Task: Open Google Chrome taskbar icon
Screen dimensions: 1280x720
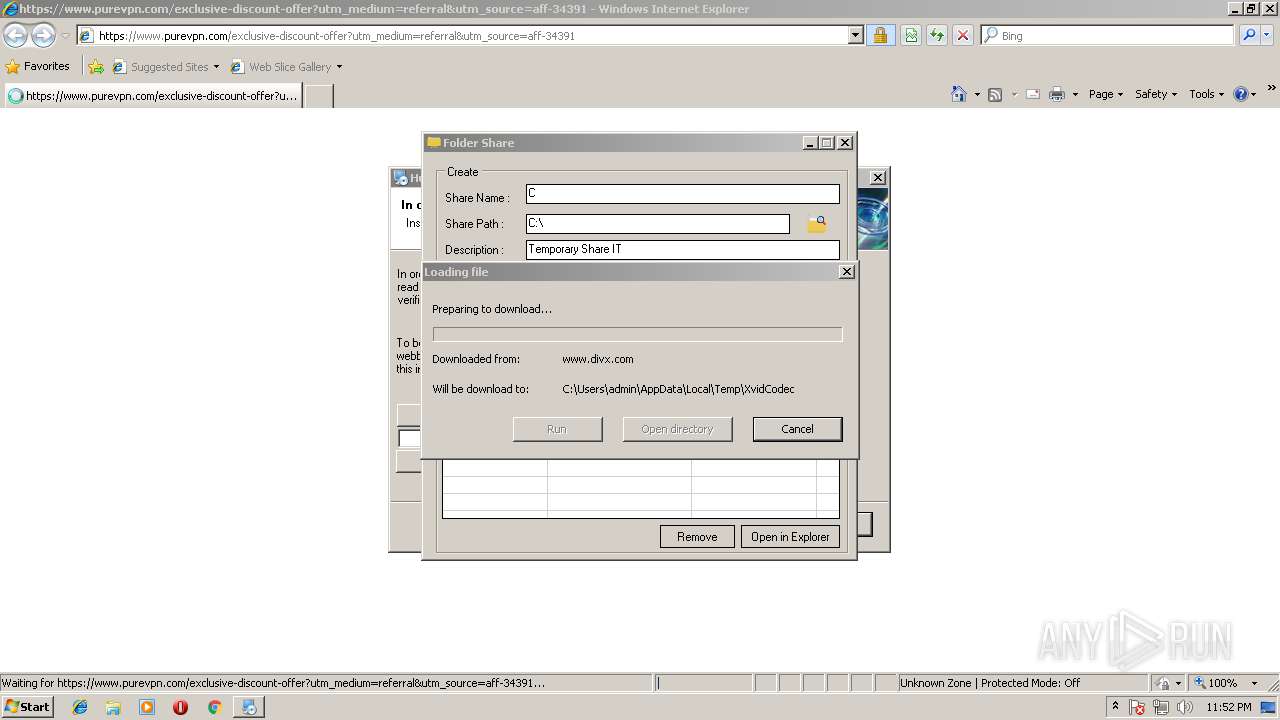Action: [x=214, y=707]
